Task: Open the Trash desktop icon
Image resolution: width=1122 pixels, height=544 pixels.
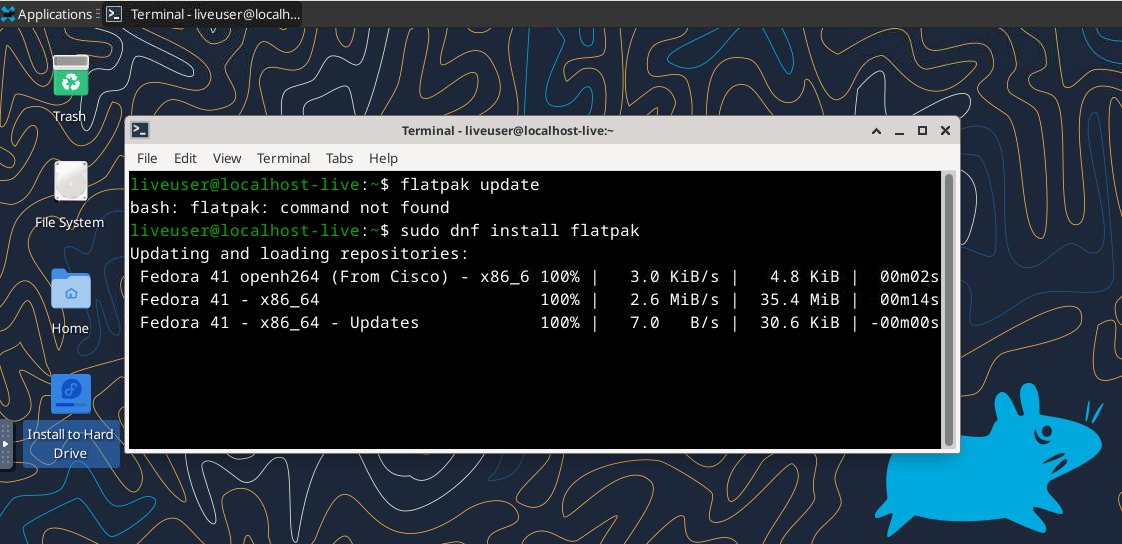Action: pyautogui.click(x=70, y=77)
